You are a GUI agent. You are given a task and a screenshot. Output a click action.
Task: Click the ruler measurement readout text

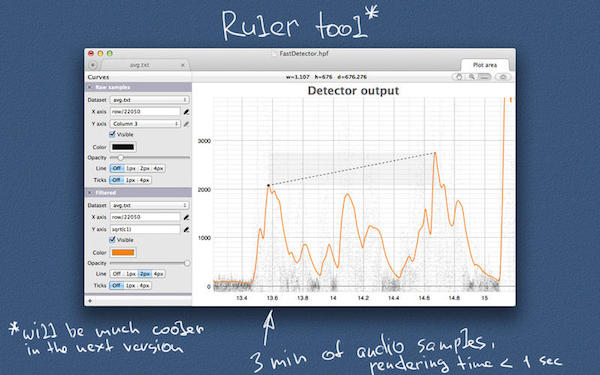click(x=326, y=77)
